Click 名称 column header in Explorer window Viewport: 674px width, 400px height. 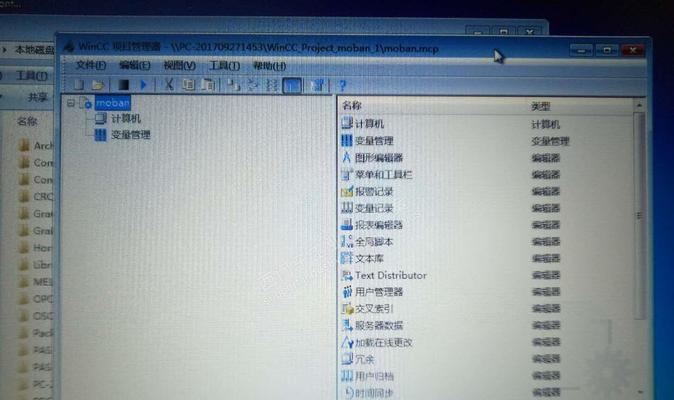coord(27,122)
